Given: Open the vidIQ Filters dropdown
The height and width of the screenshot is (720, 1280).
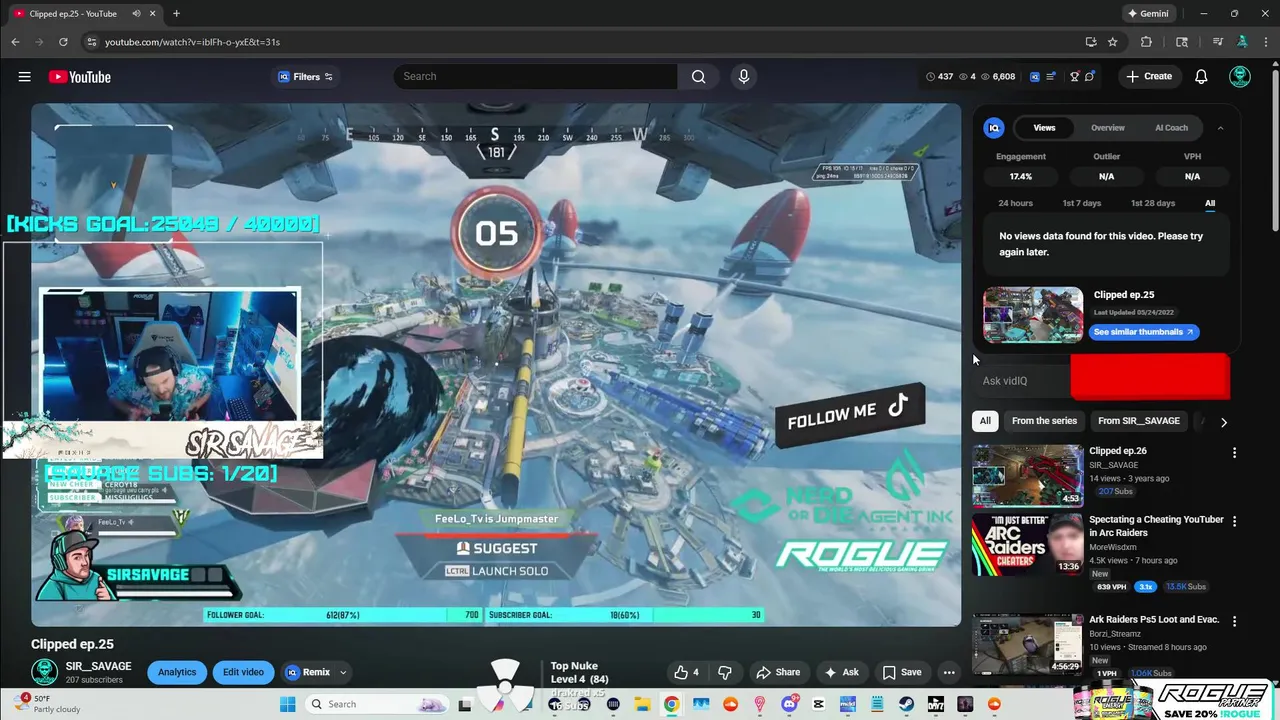Looking at the screenshot, I should tap(305, 77).
